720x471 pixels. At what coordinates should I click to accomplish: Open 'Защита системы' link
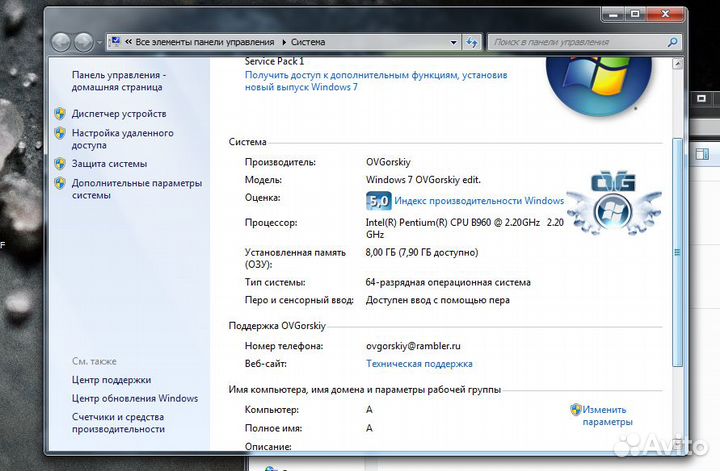[109, 164]
